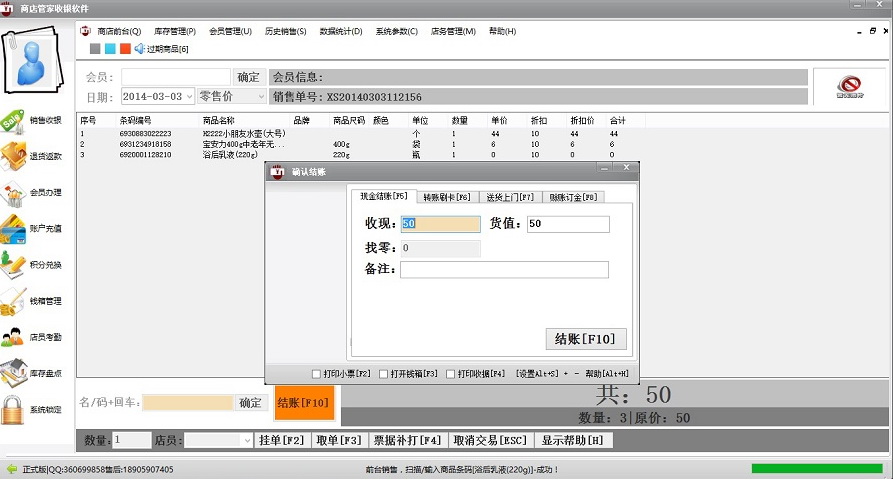Toggle 打开钱箱[F3] checkbox
Screen dimensions: 893x480
(x=383, y=374)
